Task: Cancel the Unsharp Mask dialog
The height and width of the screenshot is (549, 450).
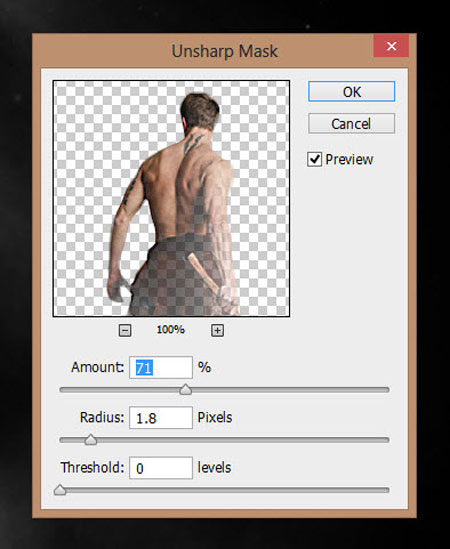Action: [x=352, y=123]
